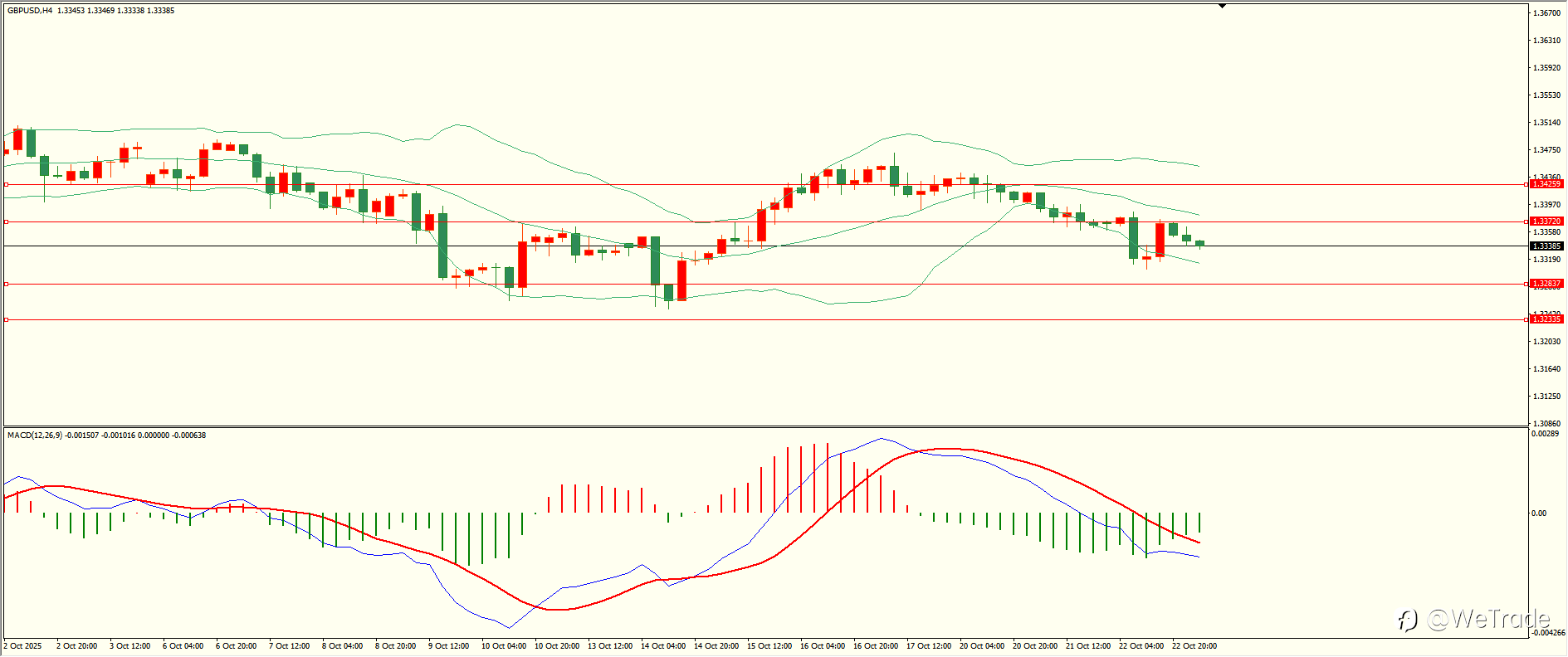
Task: Click the -0.004266 MACD scale value
Action: click(x=1549, y=633)
